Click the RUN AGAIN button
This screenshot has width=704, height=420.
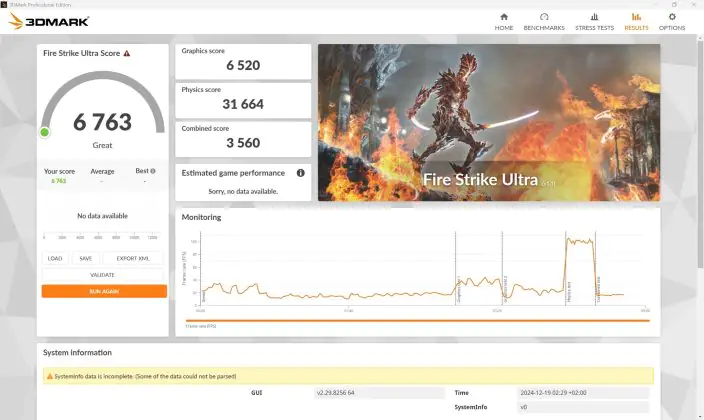click(104, 291)
